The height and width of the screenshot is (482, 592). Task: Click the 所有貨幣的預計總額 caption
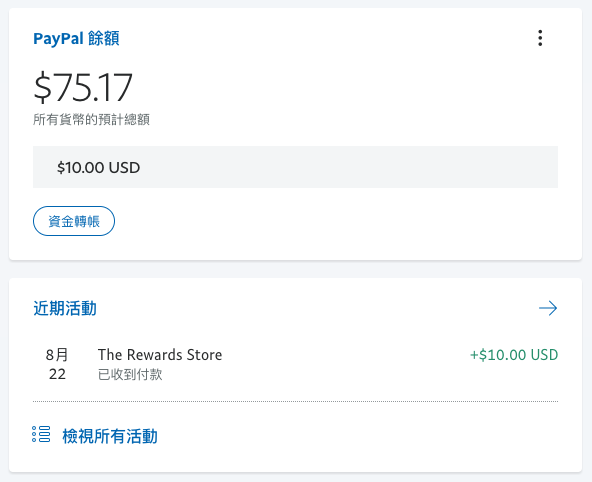[91, 120]
